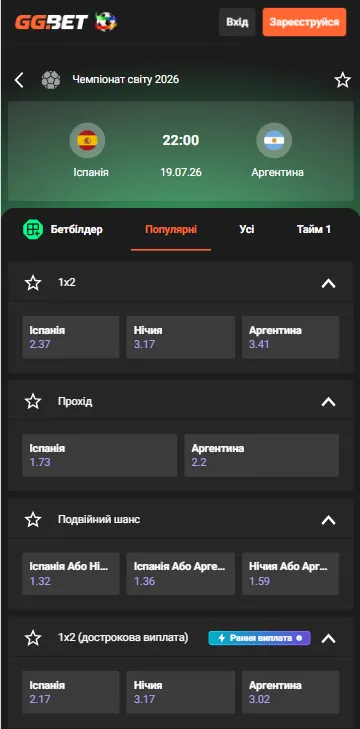
Task: Favorite the 1x2 market star
Action: tap(33, 283)
